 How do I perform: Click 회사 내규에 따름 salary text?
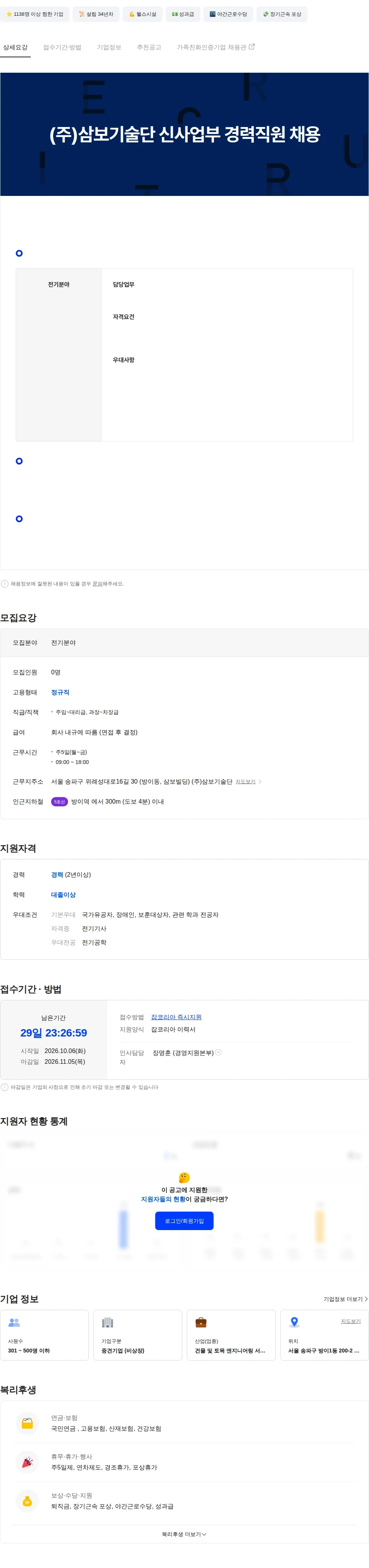coord(94,733)
